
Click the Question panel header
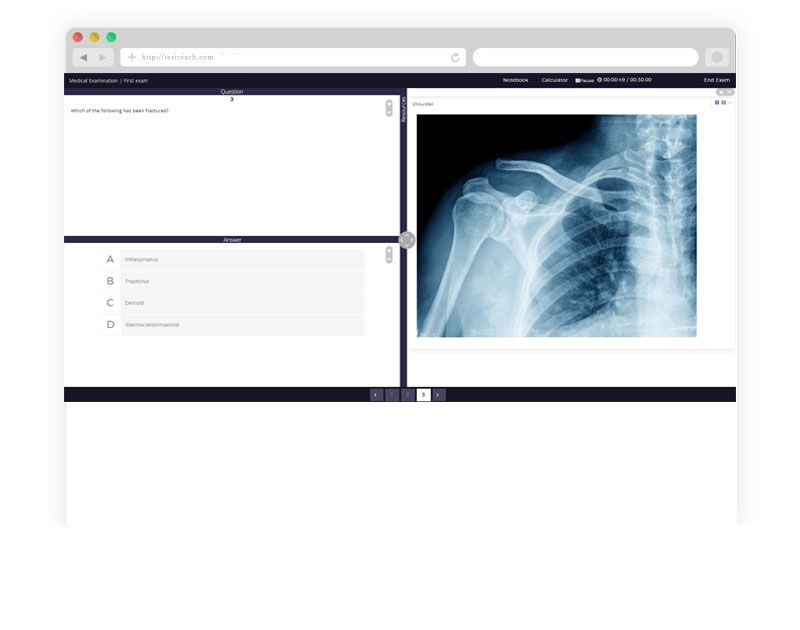tap(232, 92)
